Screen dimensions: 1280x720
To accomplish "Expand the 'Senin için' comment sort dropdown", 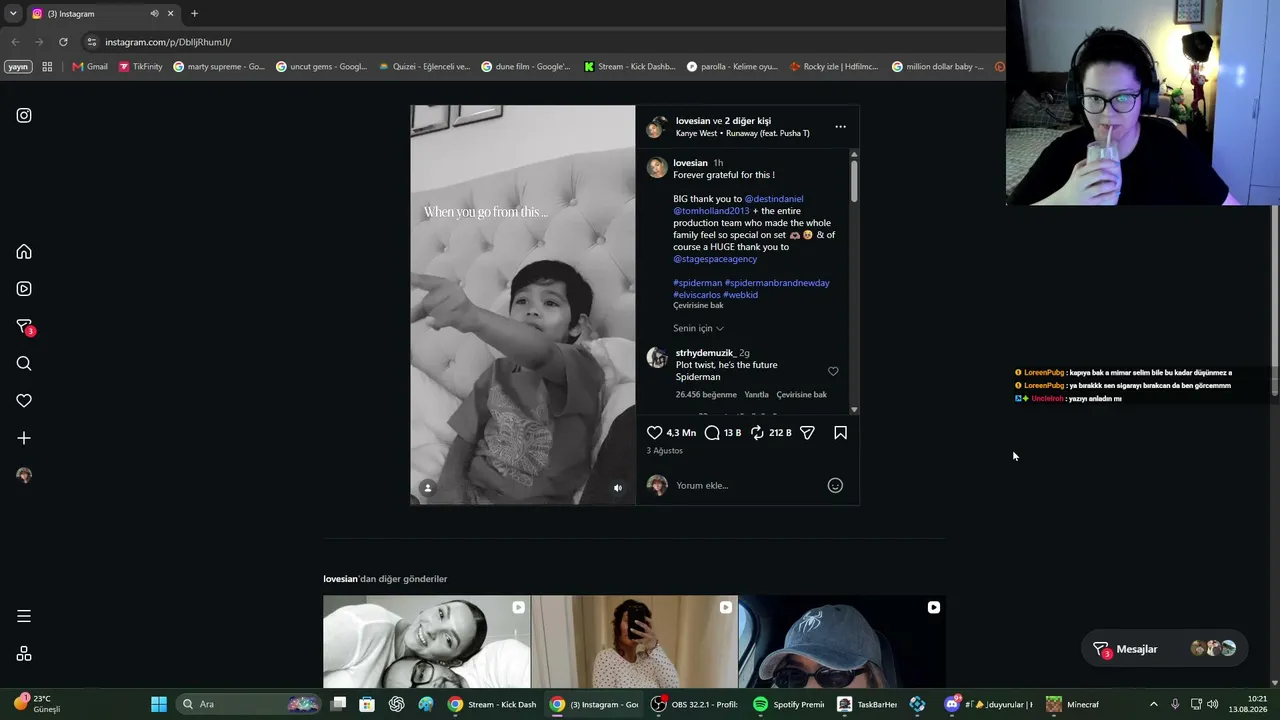I will click(698, 328).
